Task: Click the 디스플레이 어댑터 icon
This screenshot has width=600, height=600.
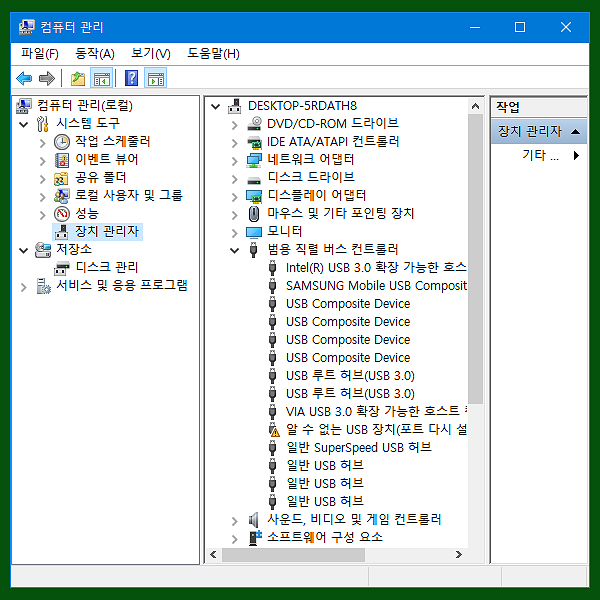Action: (254, 196)
